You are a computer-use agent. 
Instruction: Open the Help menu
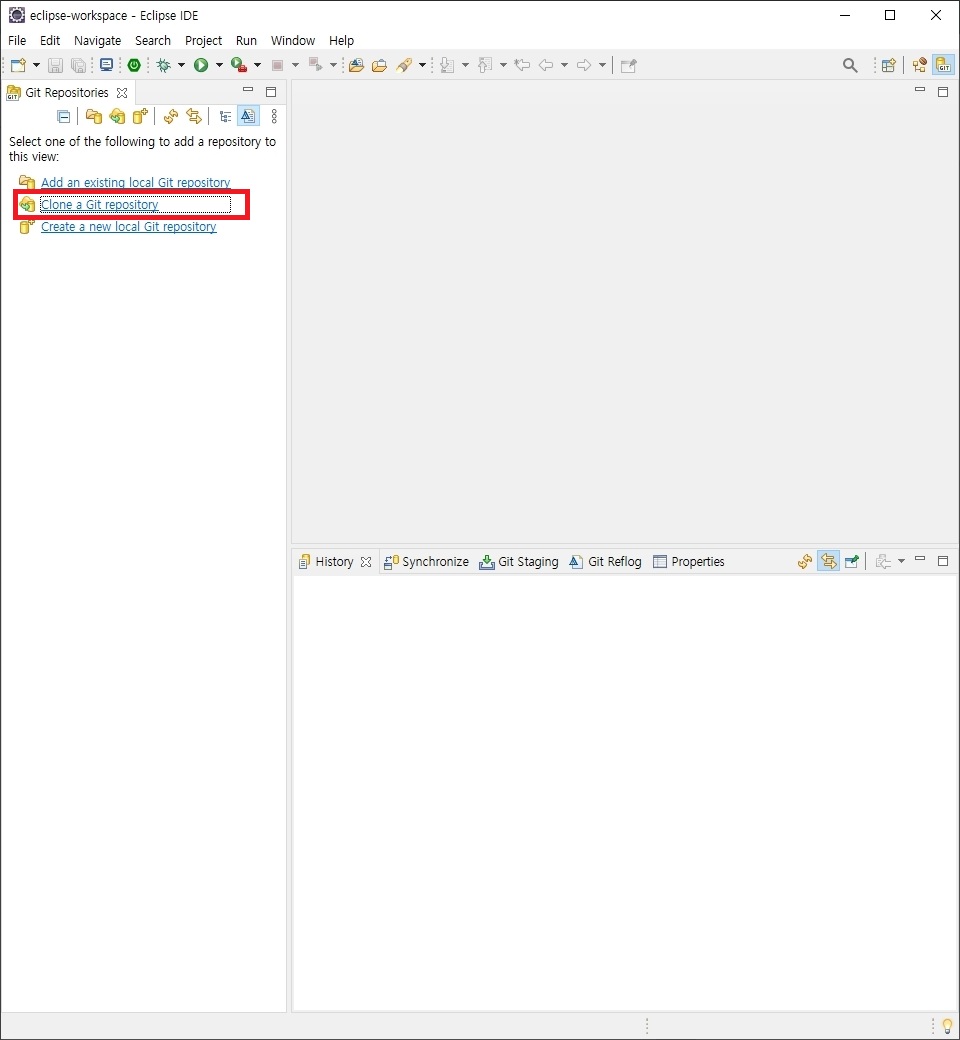pyautogui.click(x=342, y=40)
